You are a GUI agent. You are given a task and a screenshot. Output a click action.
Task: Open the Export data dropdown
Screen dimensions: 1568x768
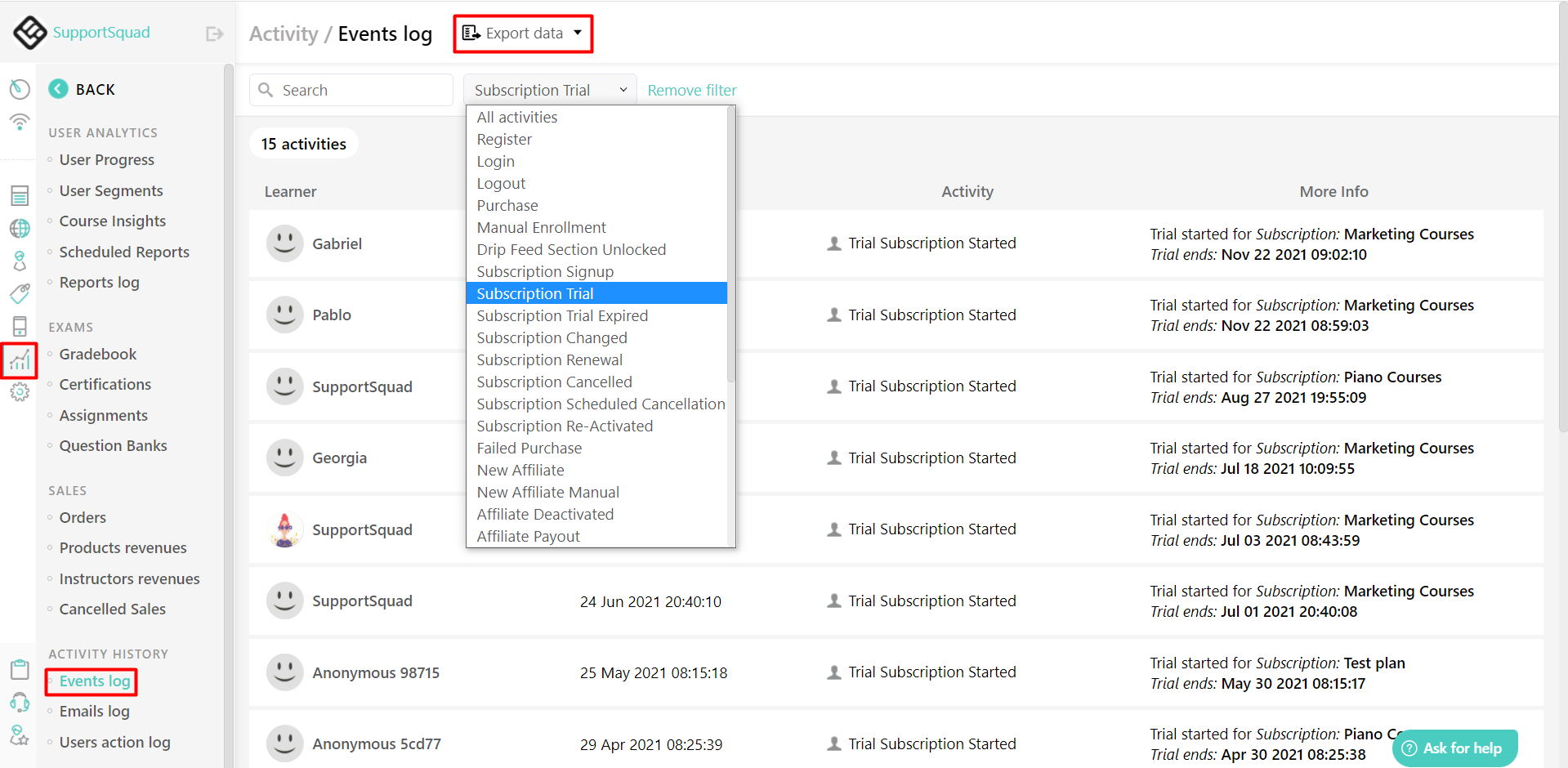point(522,33)
